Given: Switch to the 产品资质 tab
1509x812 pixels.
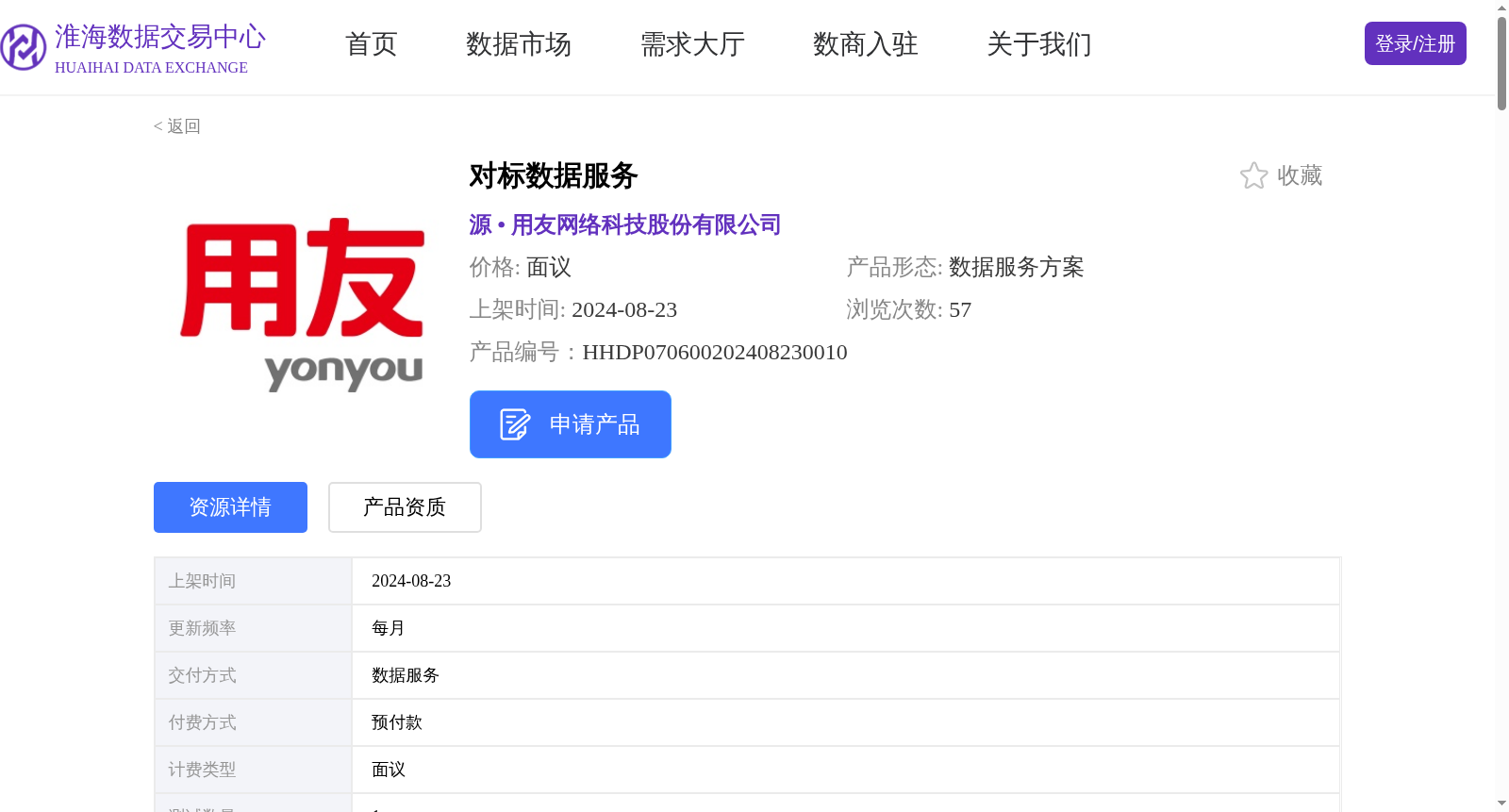Looking at the screenshot, I should click(x=405, y=507).
